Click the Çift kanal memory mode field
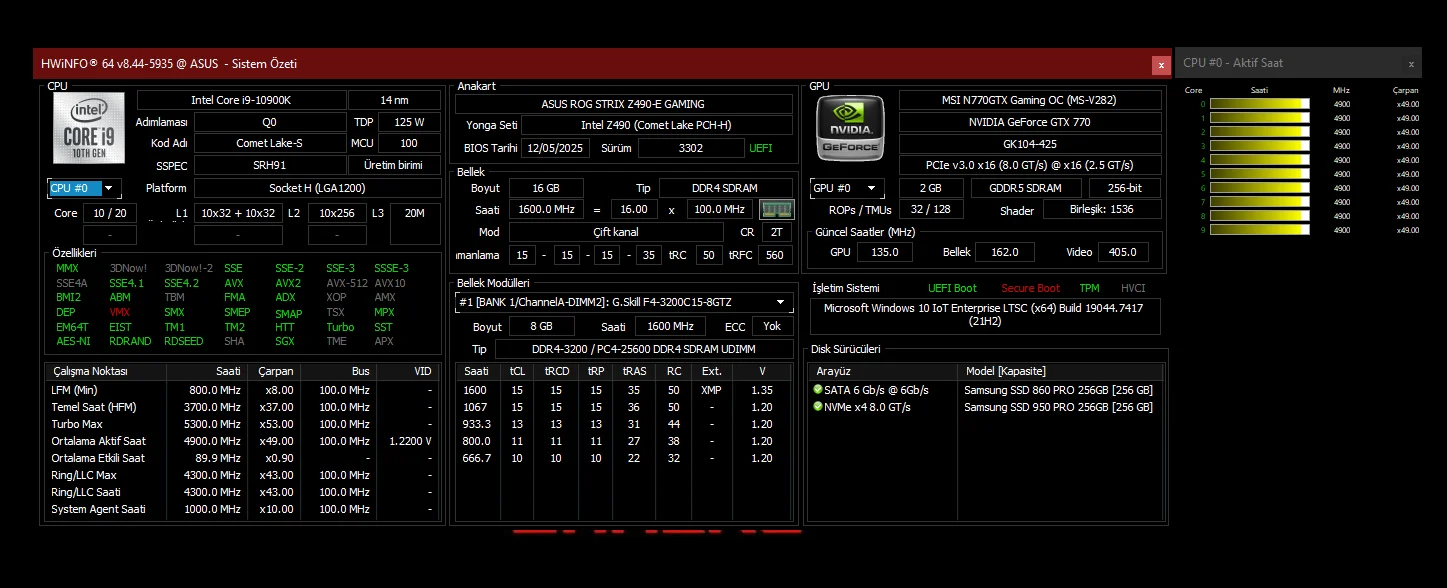This screenshot has height=588, width=1447. (616, 232)
